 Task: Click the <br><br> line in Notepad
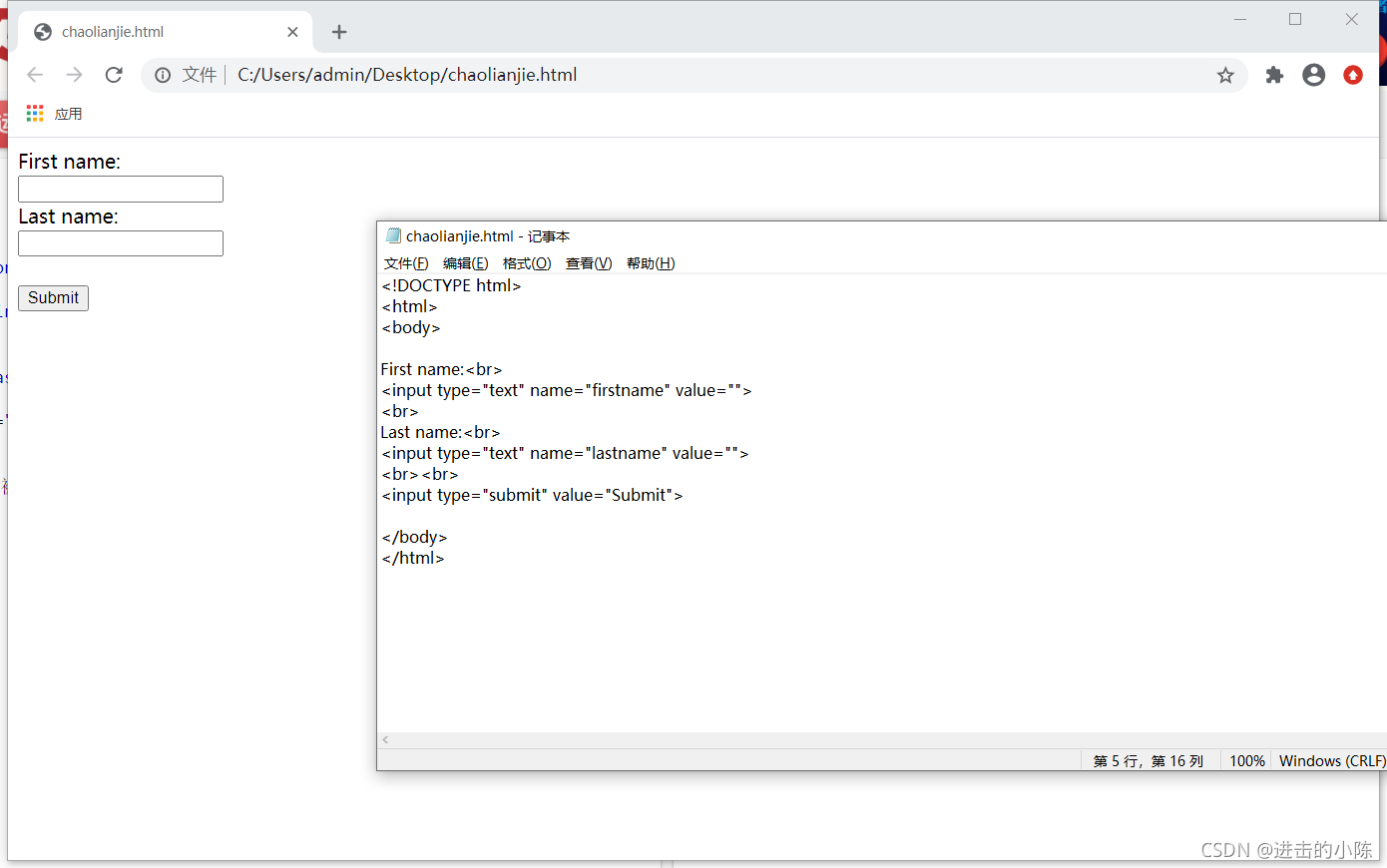pyautogui.click(x=419, y=474)
